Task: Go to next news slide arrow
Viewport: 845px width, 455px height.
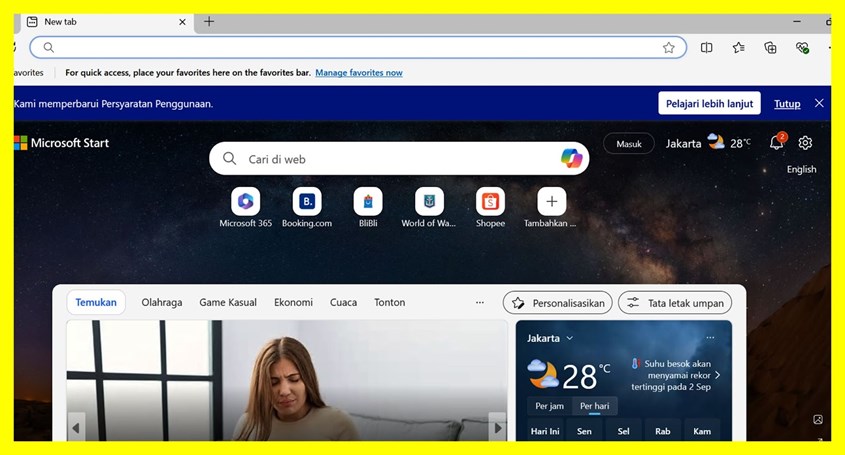Action: click(498, 428)
